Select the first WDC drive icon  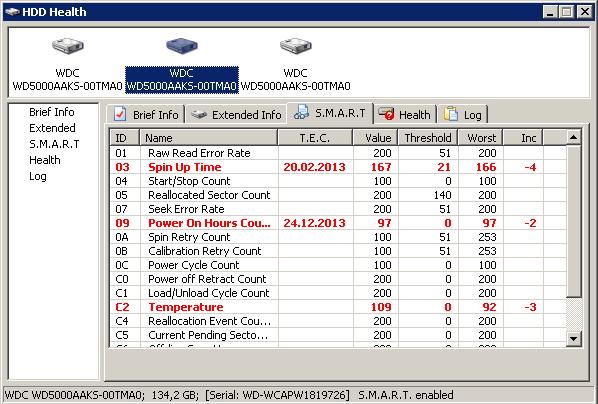(x=68, y=46)
